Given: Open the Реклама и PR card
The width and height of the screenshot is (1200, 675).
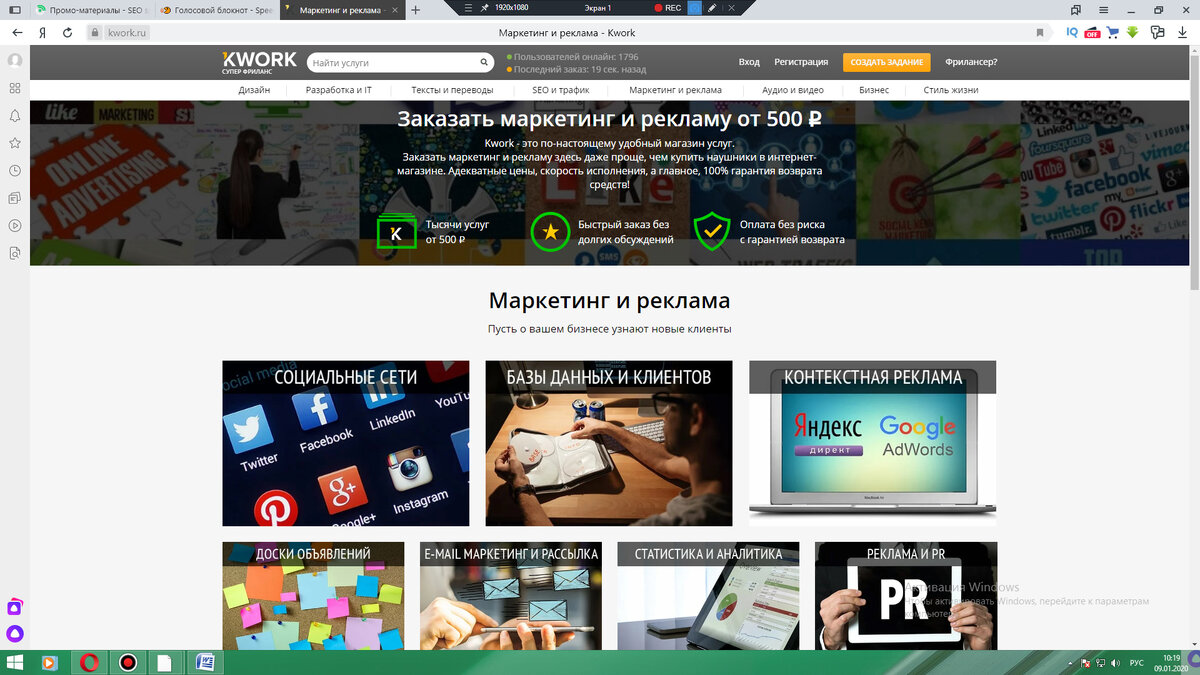Looking at the screenshot, I should [906, 596].
